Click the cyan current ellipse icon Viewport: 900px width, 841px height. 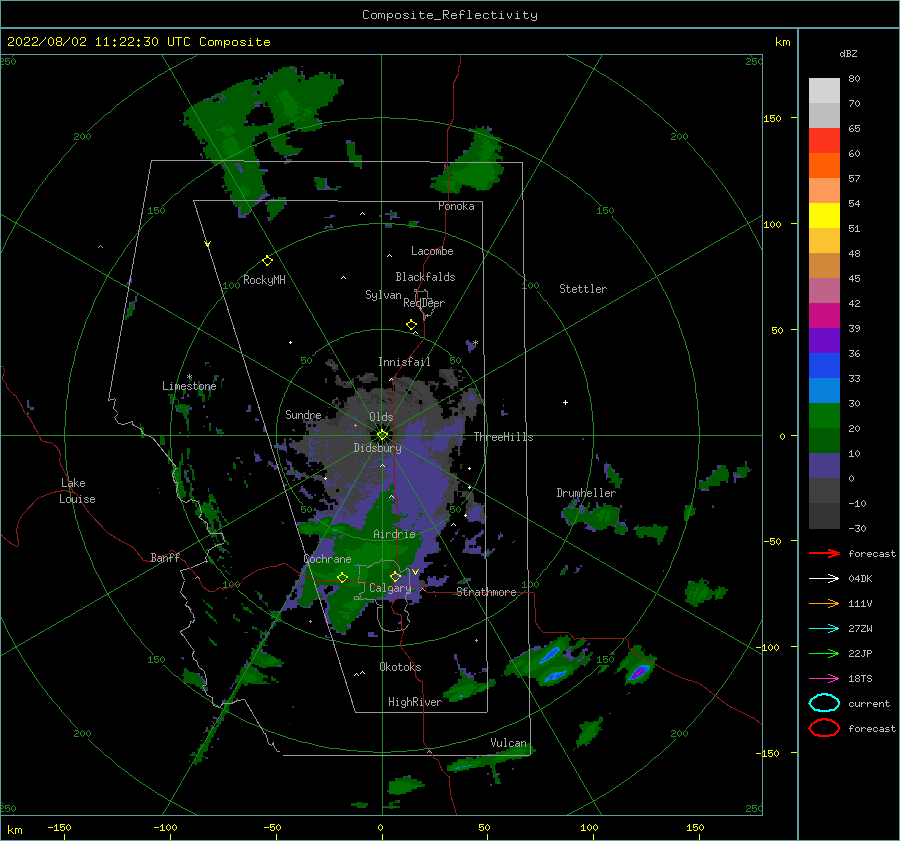(x=824, y=703)
